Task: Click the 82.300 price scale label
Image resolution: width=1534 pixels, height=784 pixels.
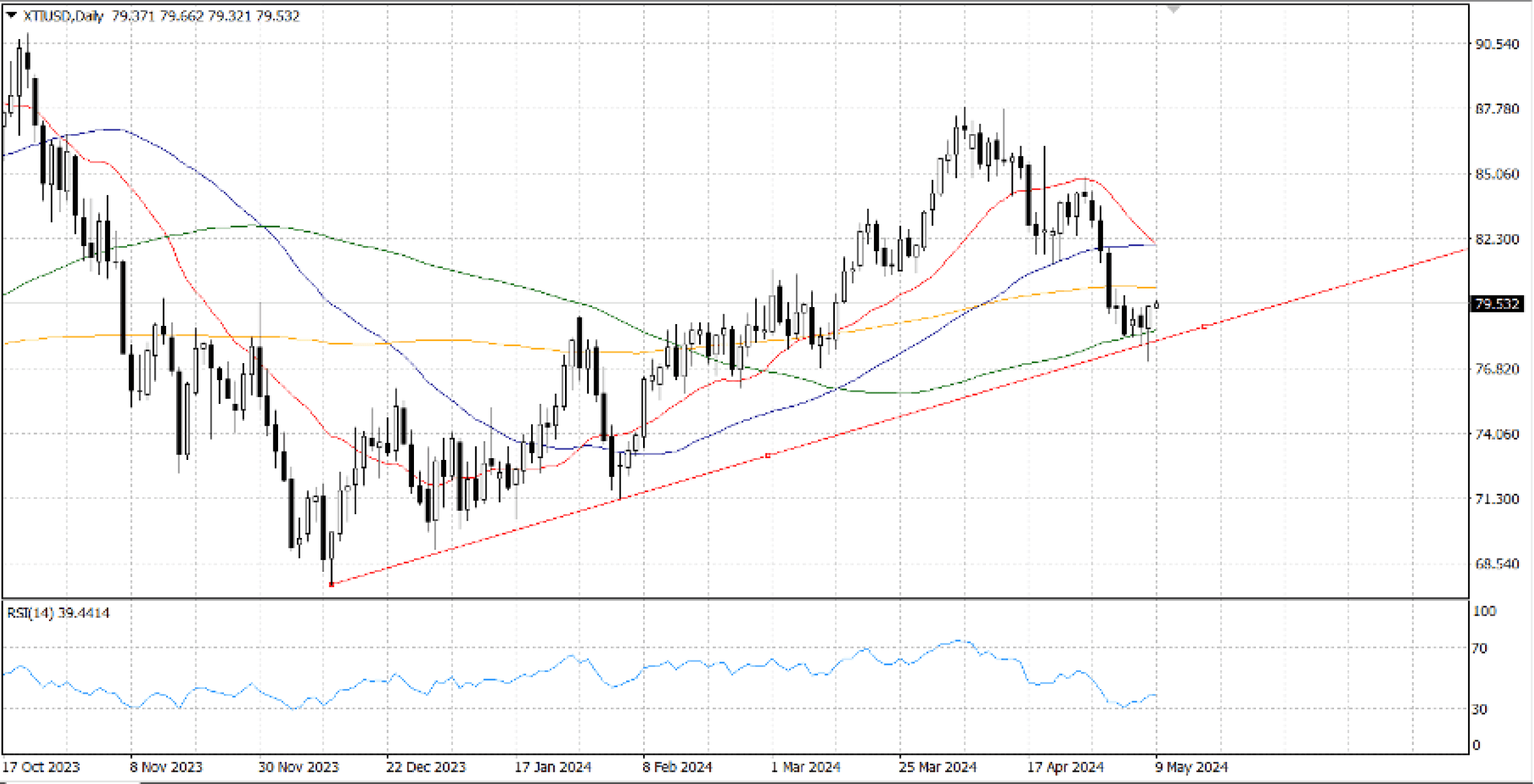Action: (1497, 240)
